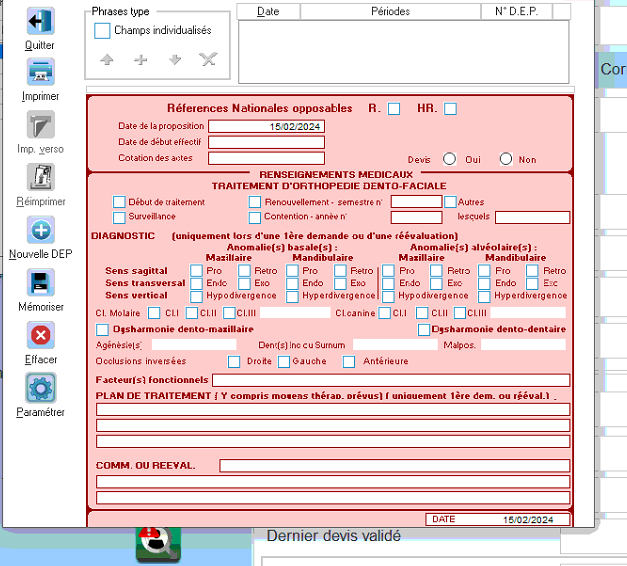Print the form with Imprimer icon
The height and width of the screenshot is (566, 627).
pyautogui.click(x=40, y=72)
